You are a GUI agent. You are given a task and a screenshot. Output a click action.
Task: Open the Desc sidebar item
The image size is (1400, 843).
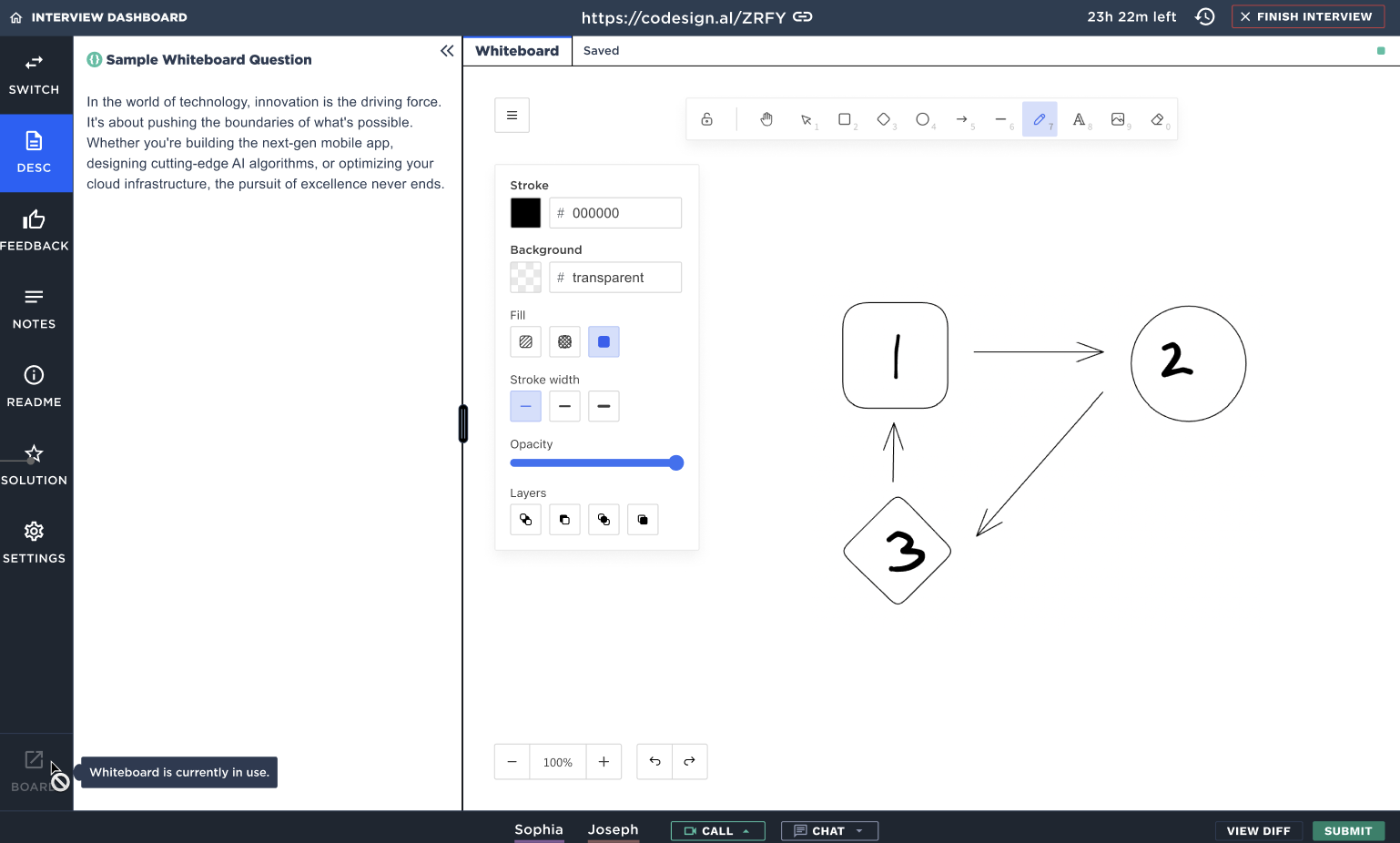35,153
